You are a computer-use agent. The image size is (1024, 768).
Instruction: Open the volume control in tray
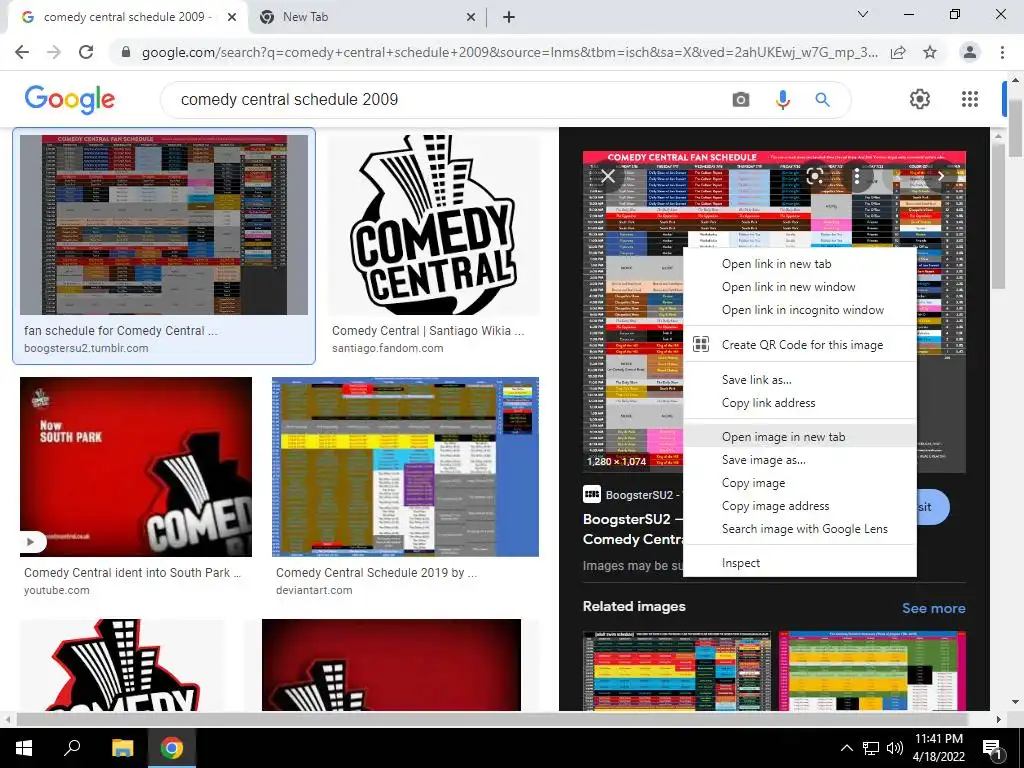895,748
